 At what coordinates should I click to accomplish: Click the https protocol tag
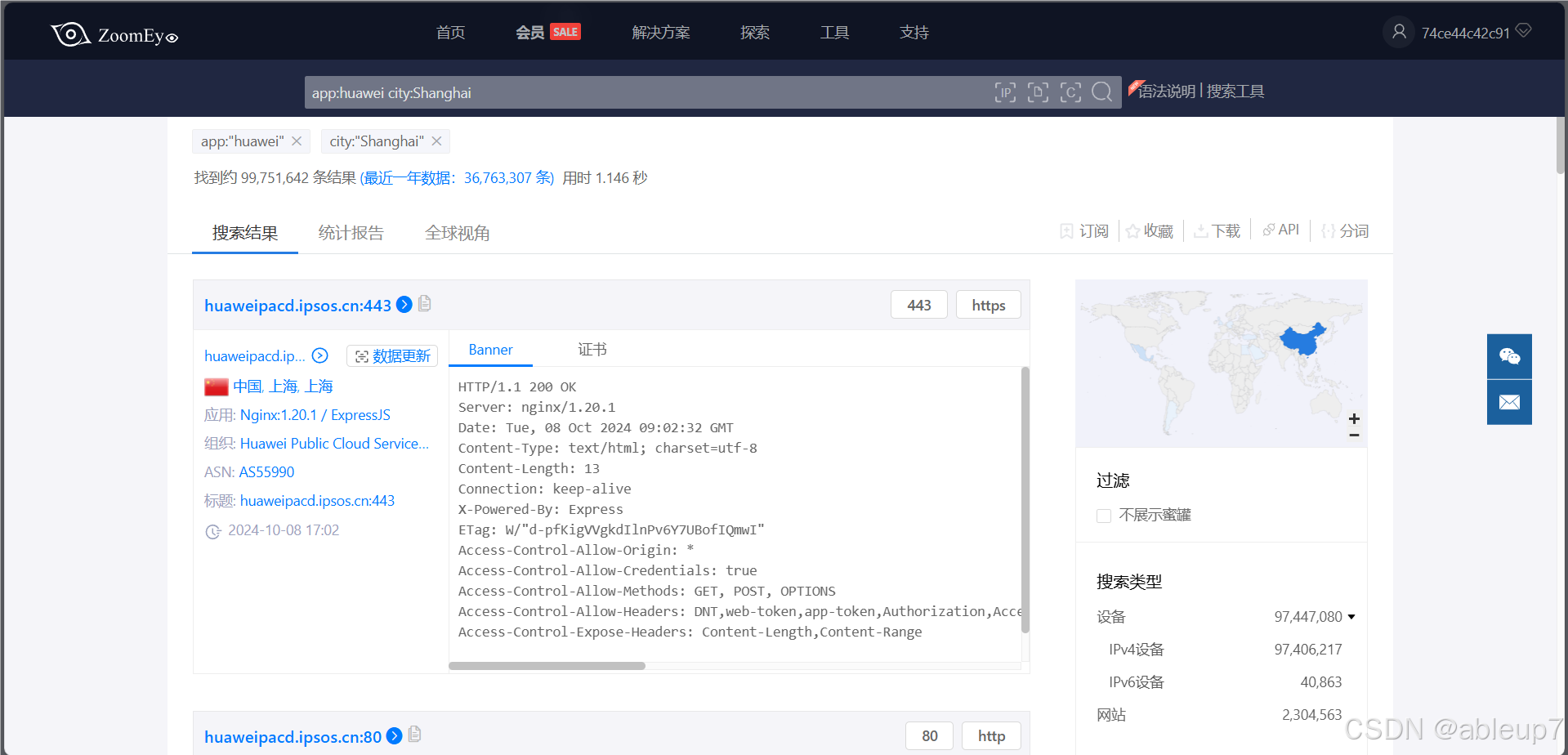[x=989, y=305]
